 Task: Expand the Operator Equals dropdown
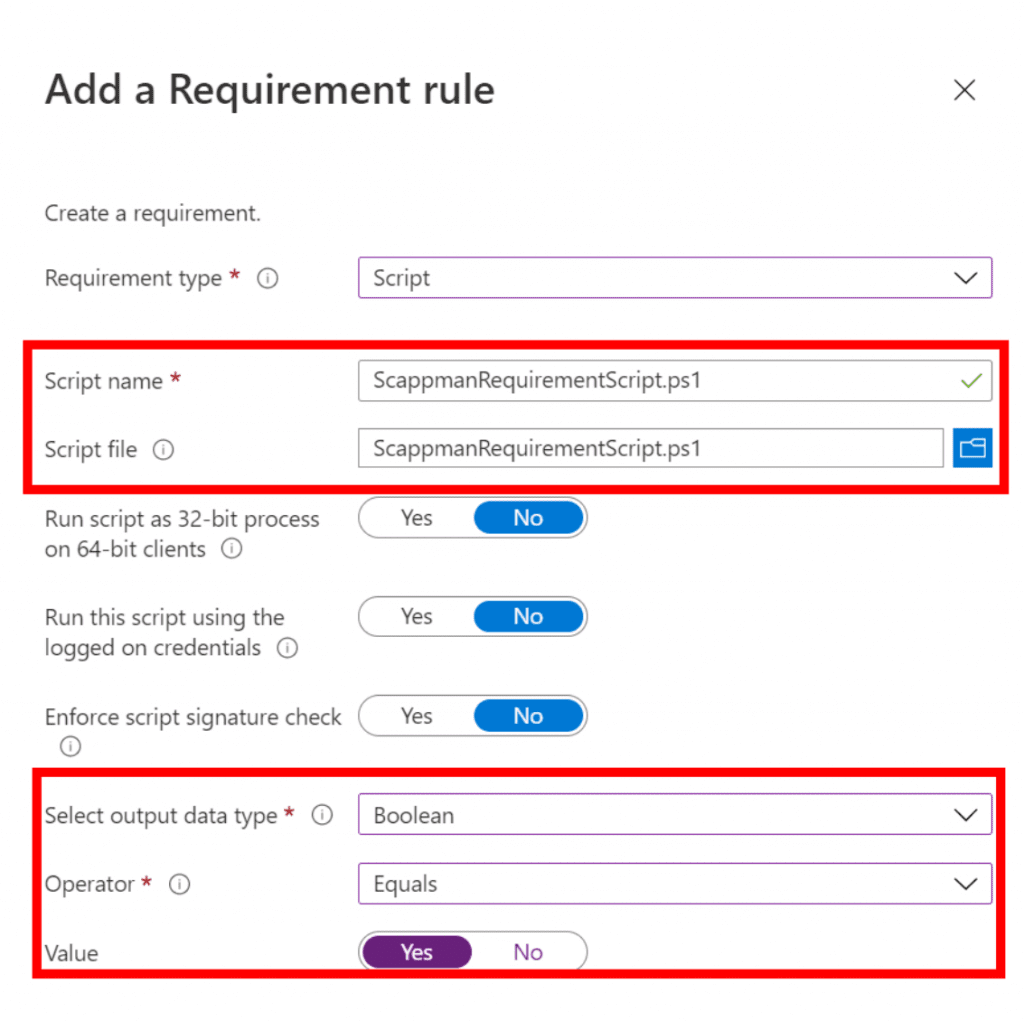(x=675, y=884)
